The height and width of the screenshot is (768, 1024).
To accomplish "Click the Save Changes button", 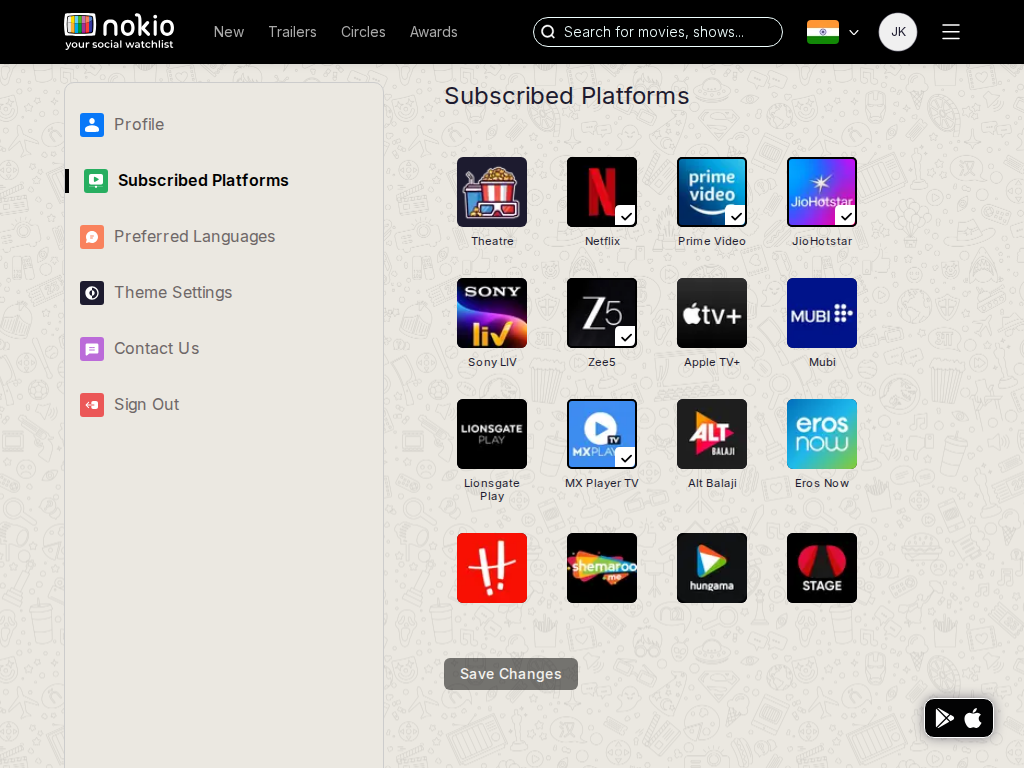I will pyautogui.click(x=511, y=674).
